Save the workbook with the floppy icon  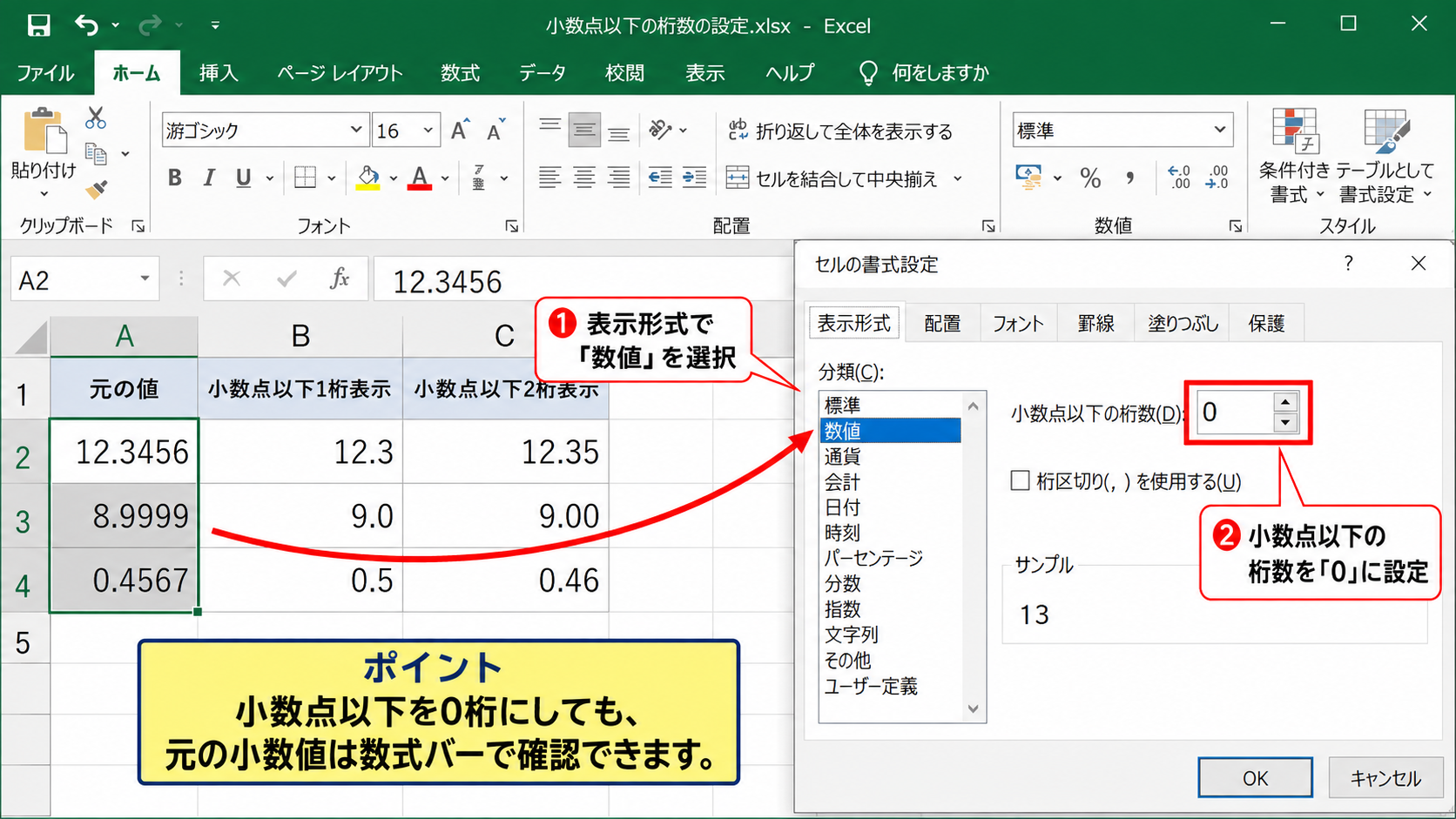38,25
